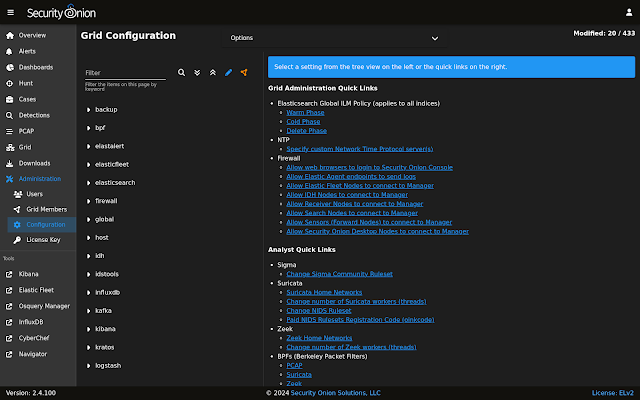Toggle the hamburger menu at top left
640x400 pixels.
tap(10, 11)
